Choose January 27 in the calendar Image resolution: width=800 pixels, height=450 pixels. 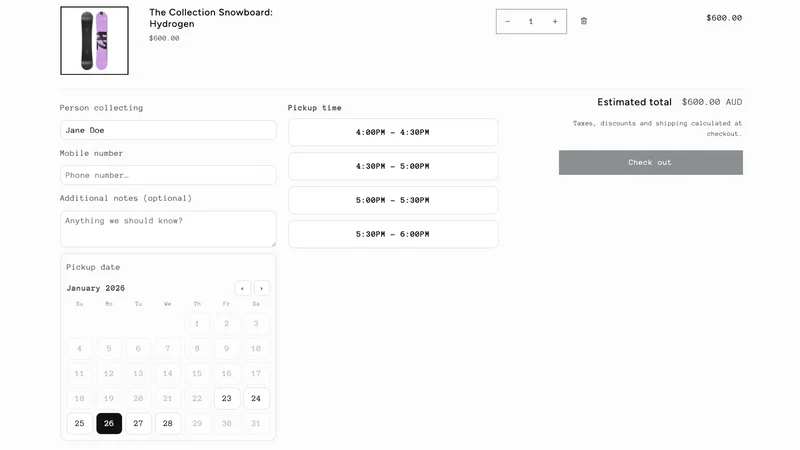pos(138,423)
